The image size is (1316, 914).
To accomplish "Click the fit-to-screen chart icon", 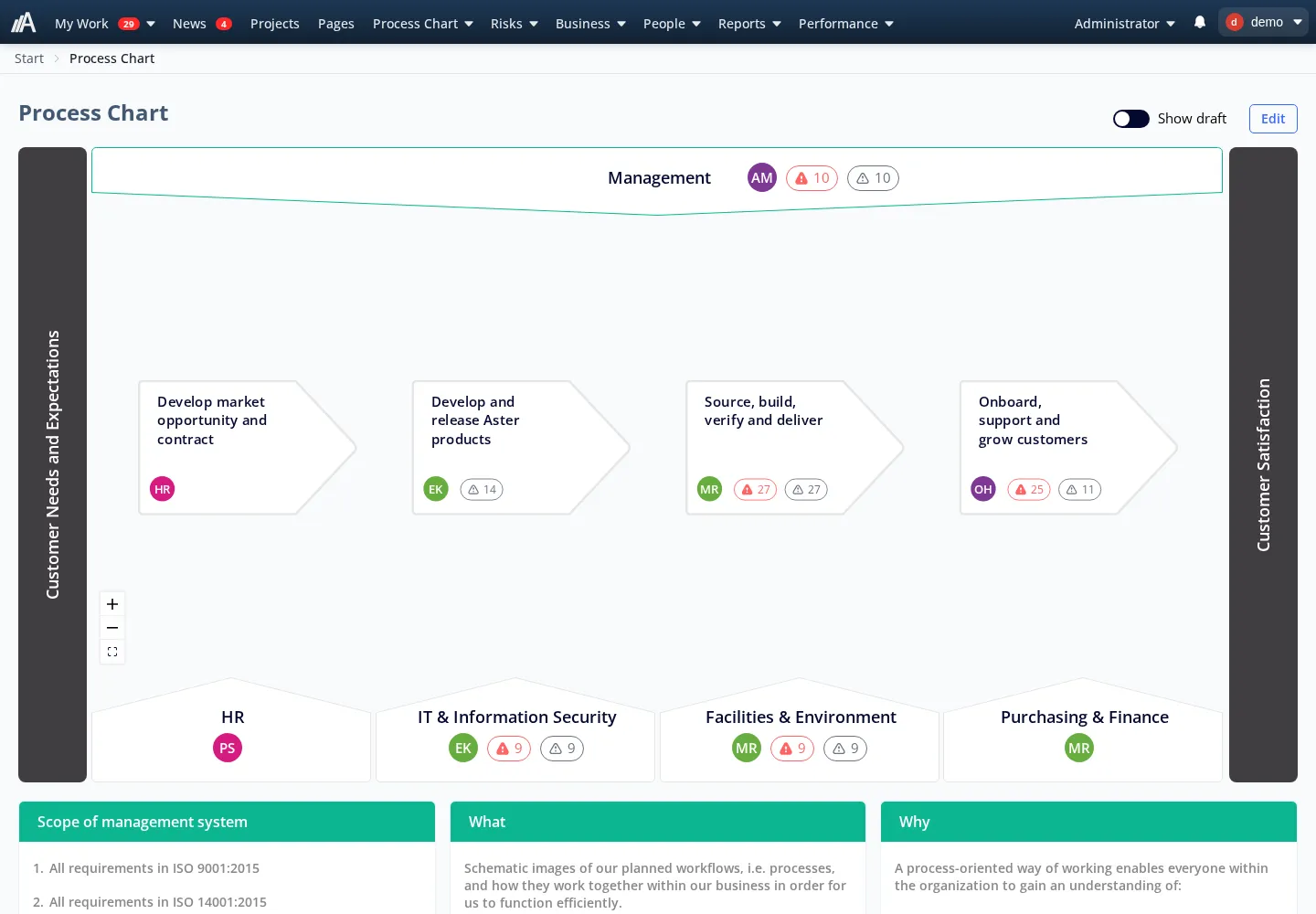I will click(112, 652).
